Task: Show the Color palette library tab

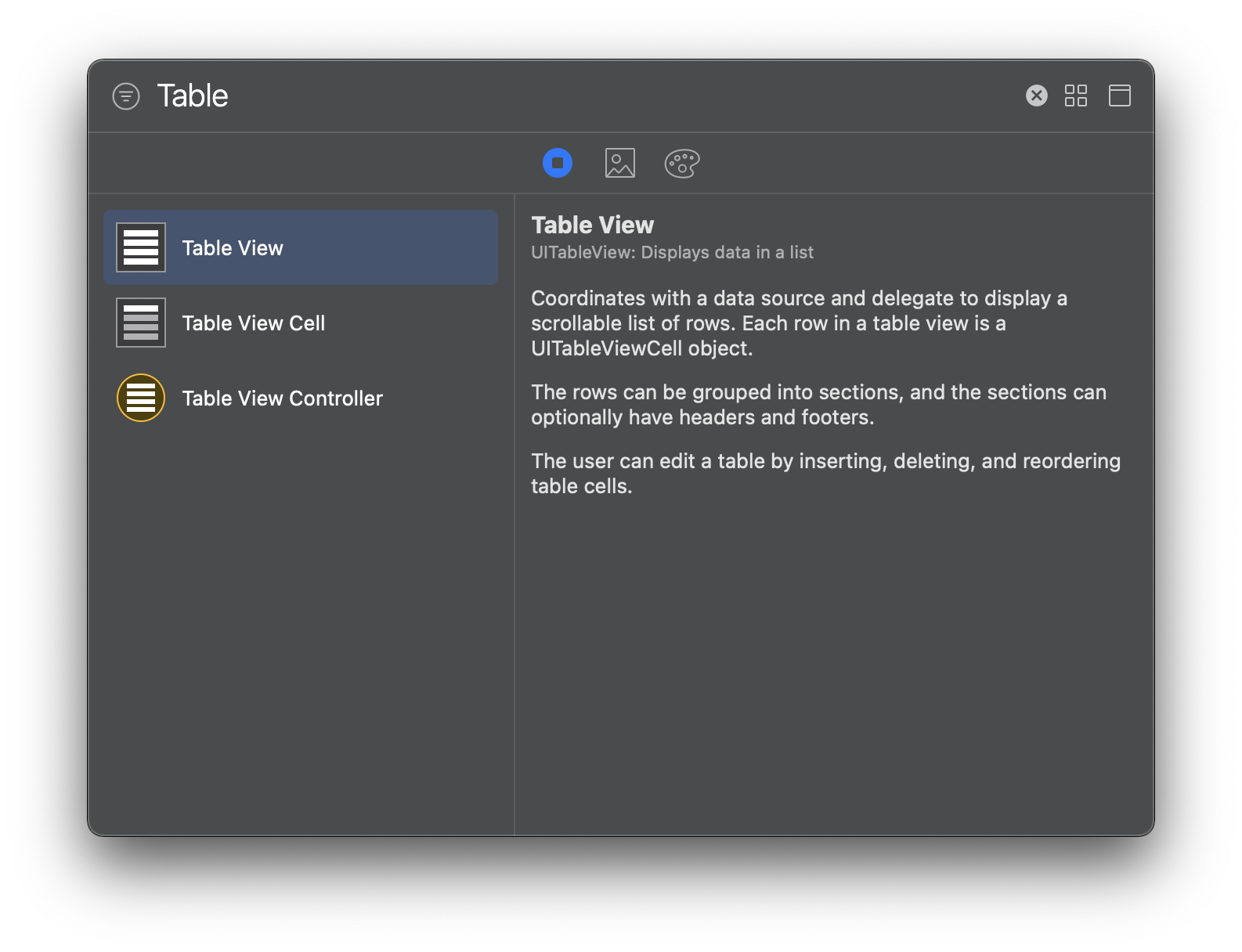Action: pyautogui.click(x=682, y=163)
